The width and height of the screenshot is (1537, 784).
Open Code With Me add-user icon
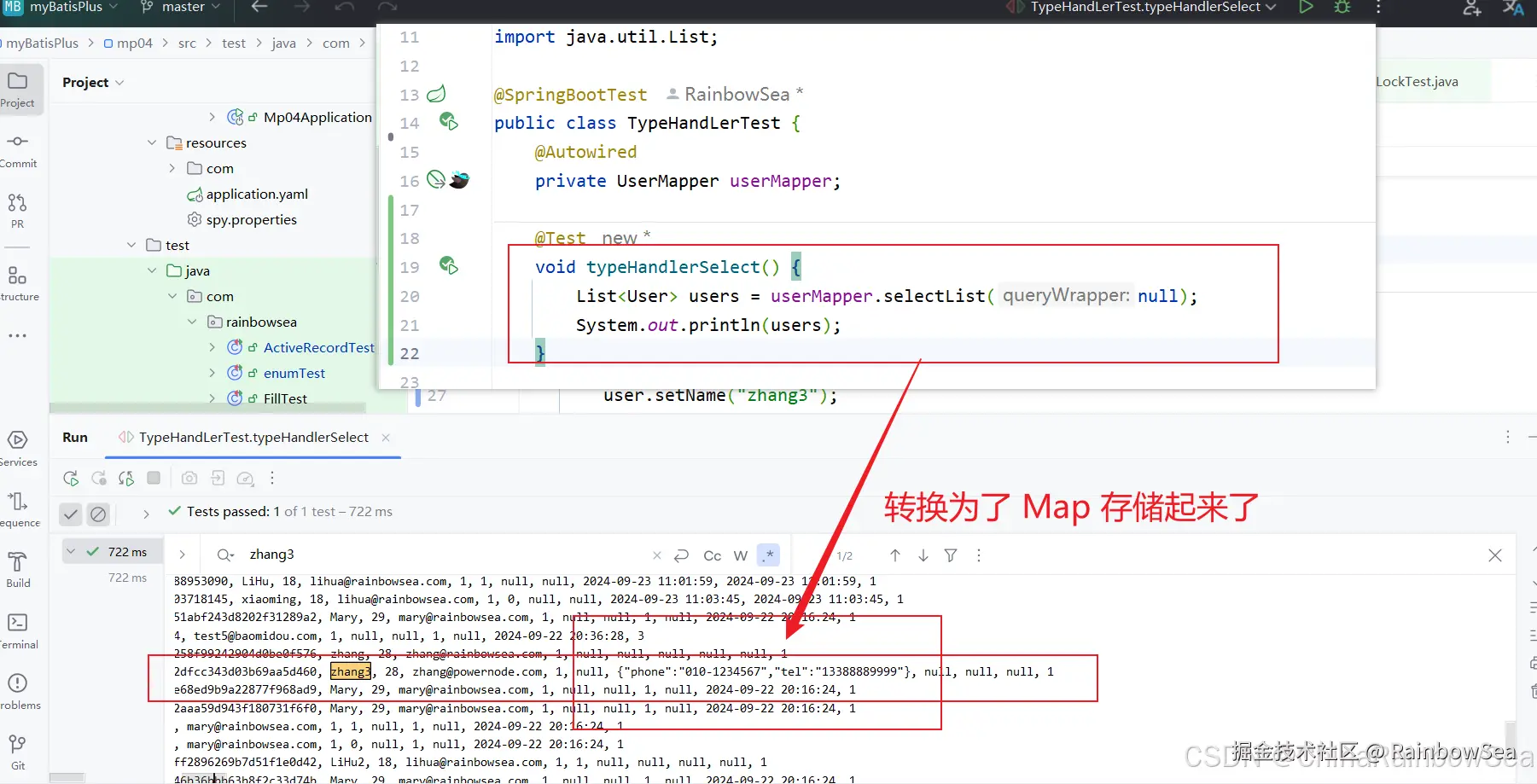(x=1472, y=8)
